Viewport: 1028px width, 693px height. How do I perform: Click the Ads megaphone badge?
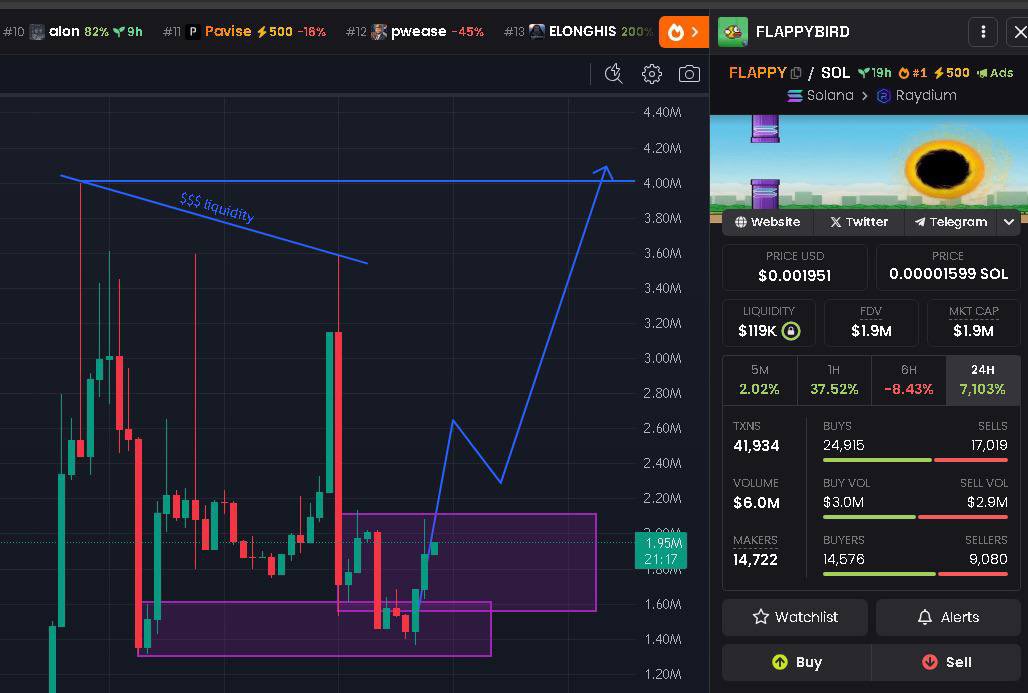[995, 73]
